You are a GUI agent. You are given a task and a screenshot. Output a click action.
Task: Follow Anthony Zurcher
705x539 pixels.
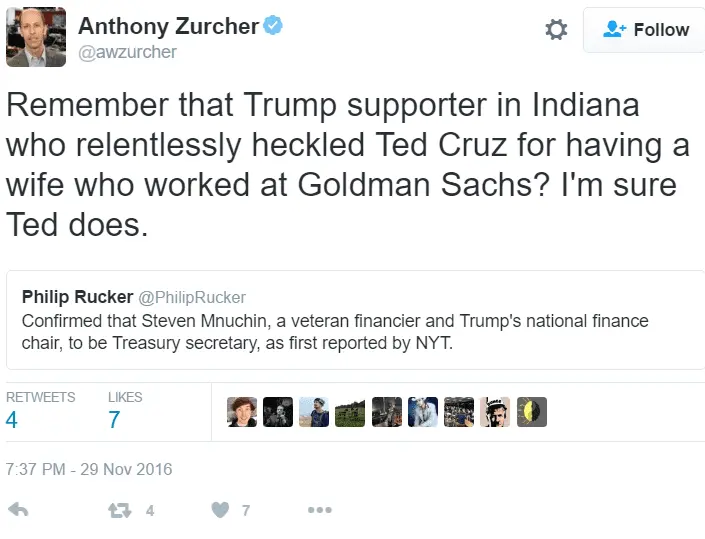[x=645, y=30]
